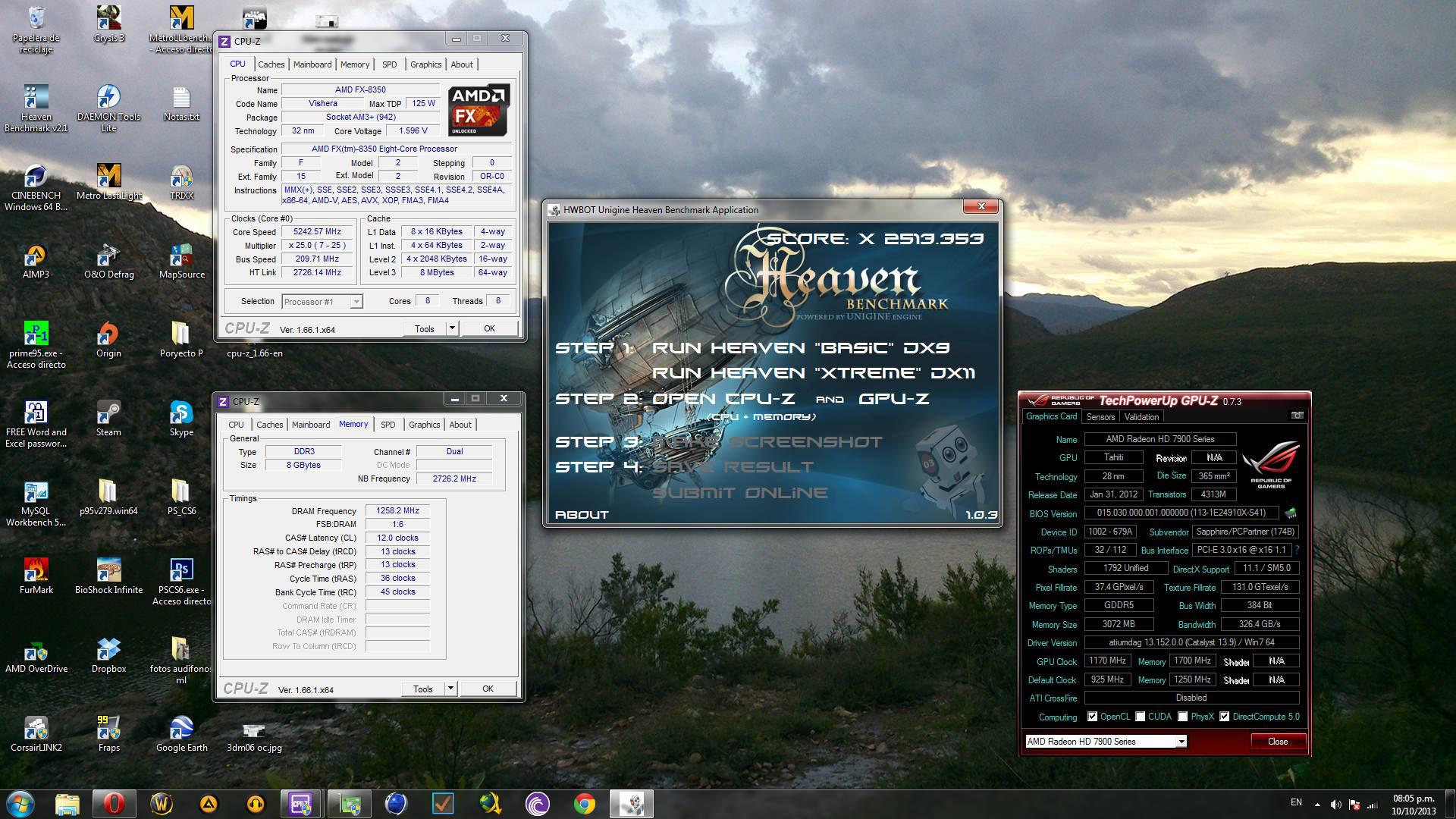Open Windows Explorer from taskbar
The width and height of the screenshot is (1456, 819).
tap(67, 804)
